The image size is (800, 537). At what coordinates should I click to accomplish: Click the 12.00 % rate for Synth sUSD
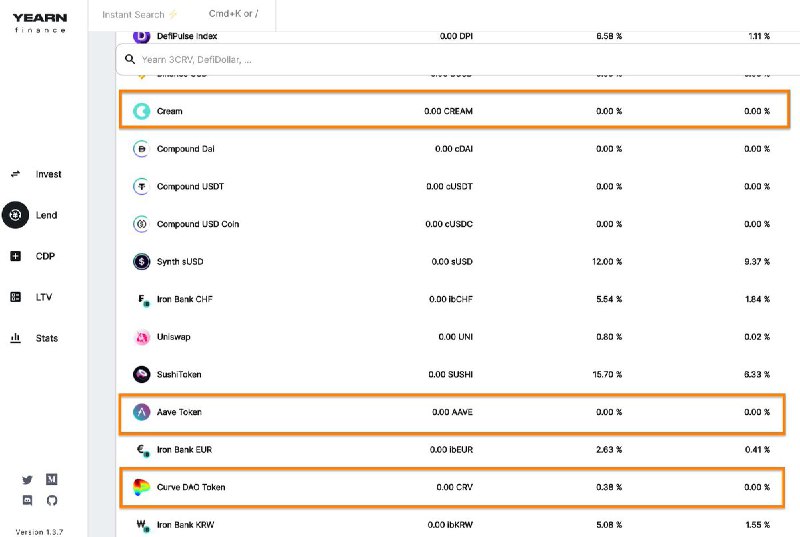[x=607, y=262]
